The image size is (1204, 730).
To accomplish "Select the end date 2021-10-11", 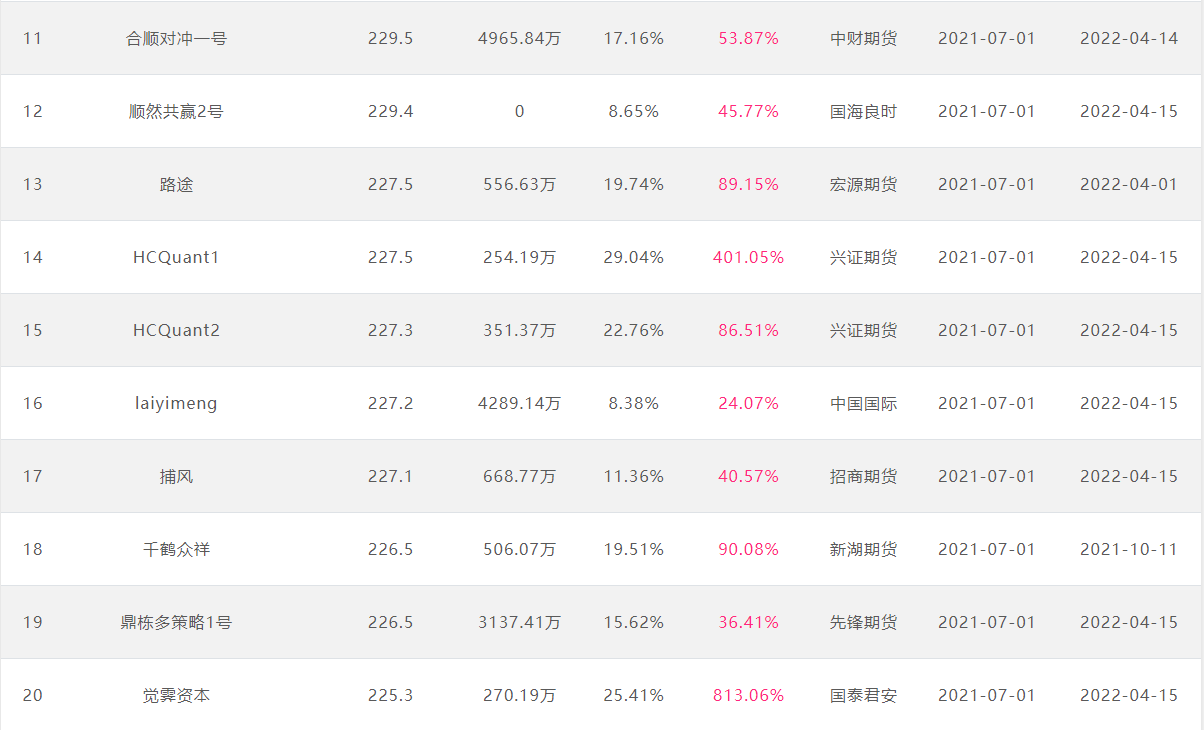I will pyautogui.click(x=1129, y=549).
